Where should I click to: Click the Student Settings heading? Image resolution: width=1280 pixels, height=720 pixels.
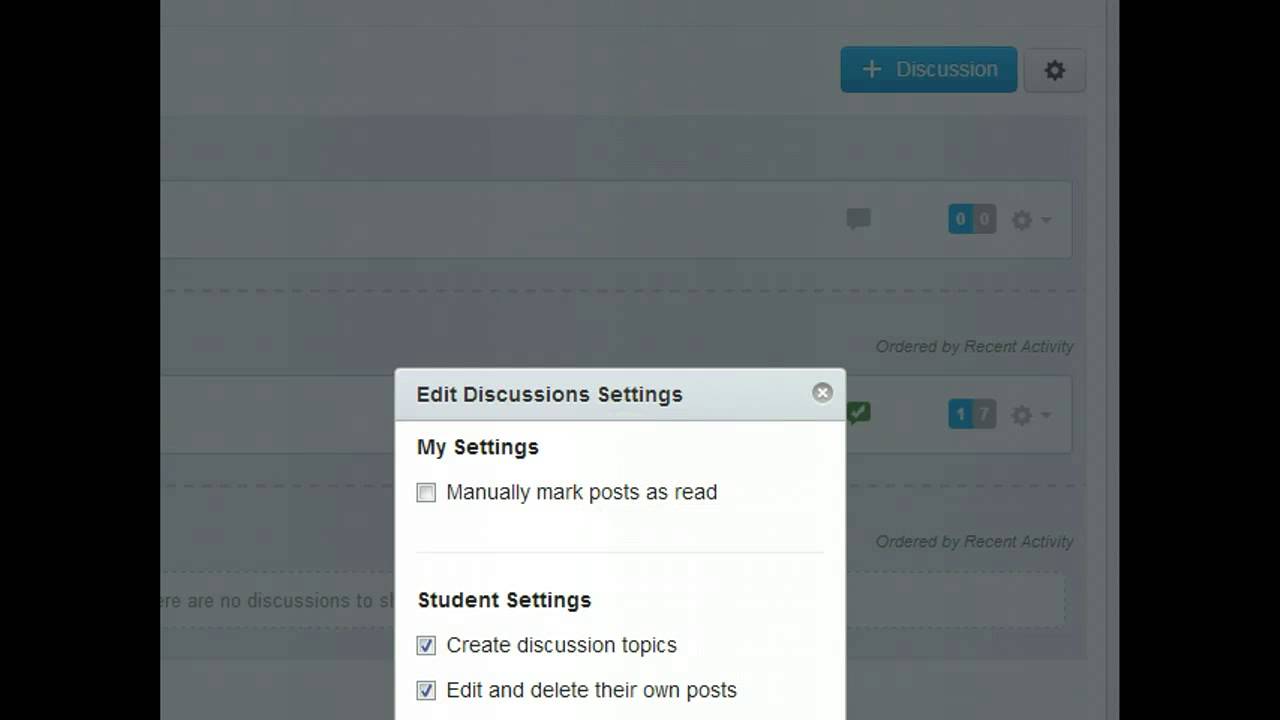pyautogui.click(x=504, y=600)
